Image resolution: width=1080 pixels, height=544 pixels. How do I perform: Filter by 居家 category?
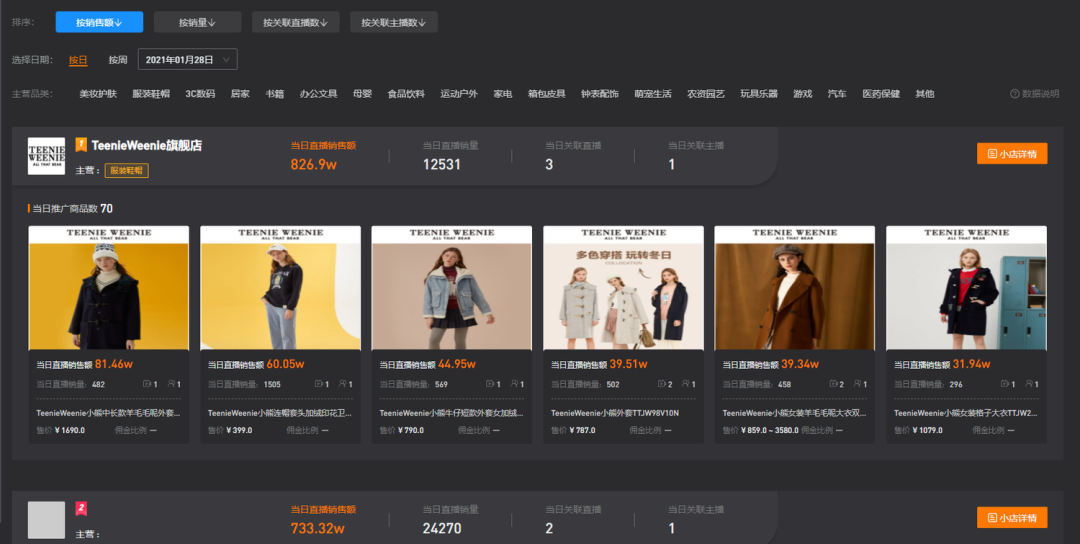(240, 94)
